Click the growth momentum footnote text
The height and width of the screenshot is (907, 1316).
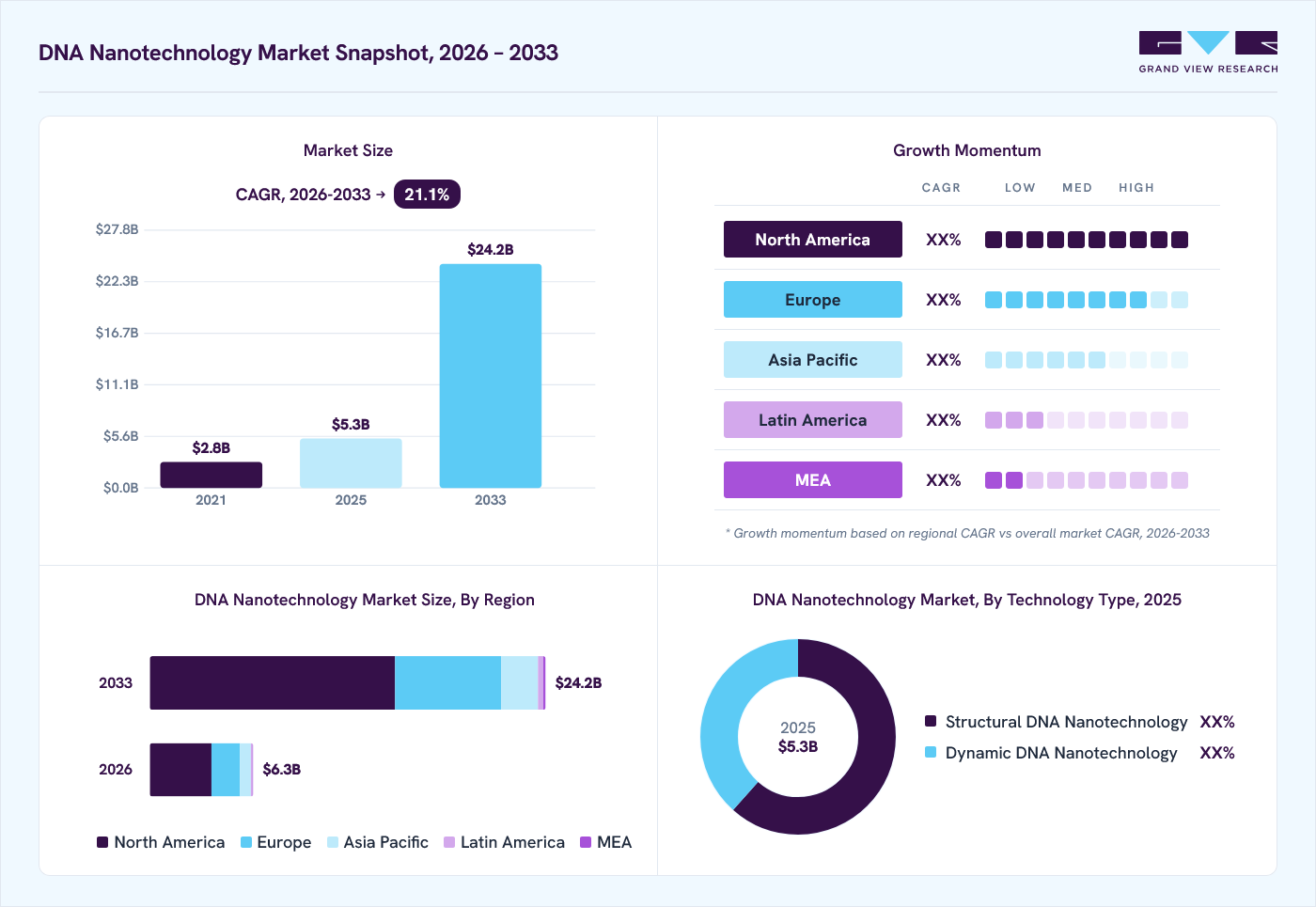pyautogui.click(x=967, y=533)
